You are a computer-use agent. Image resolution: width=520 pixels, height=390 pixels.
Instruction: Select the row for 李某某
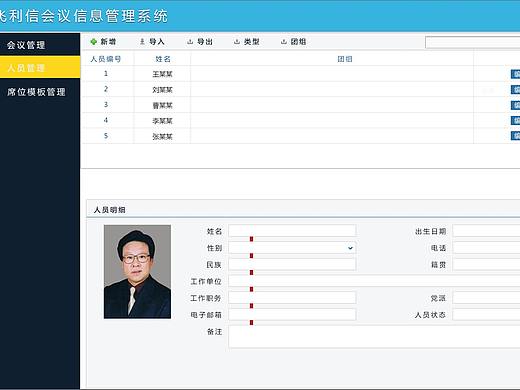point(301,120)
